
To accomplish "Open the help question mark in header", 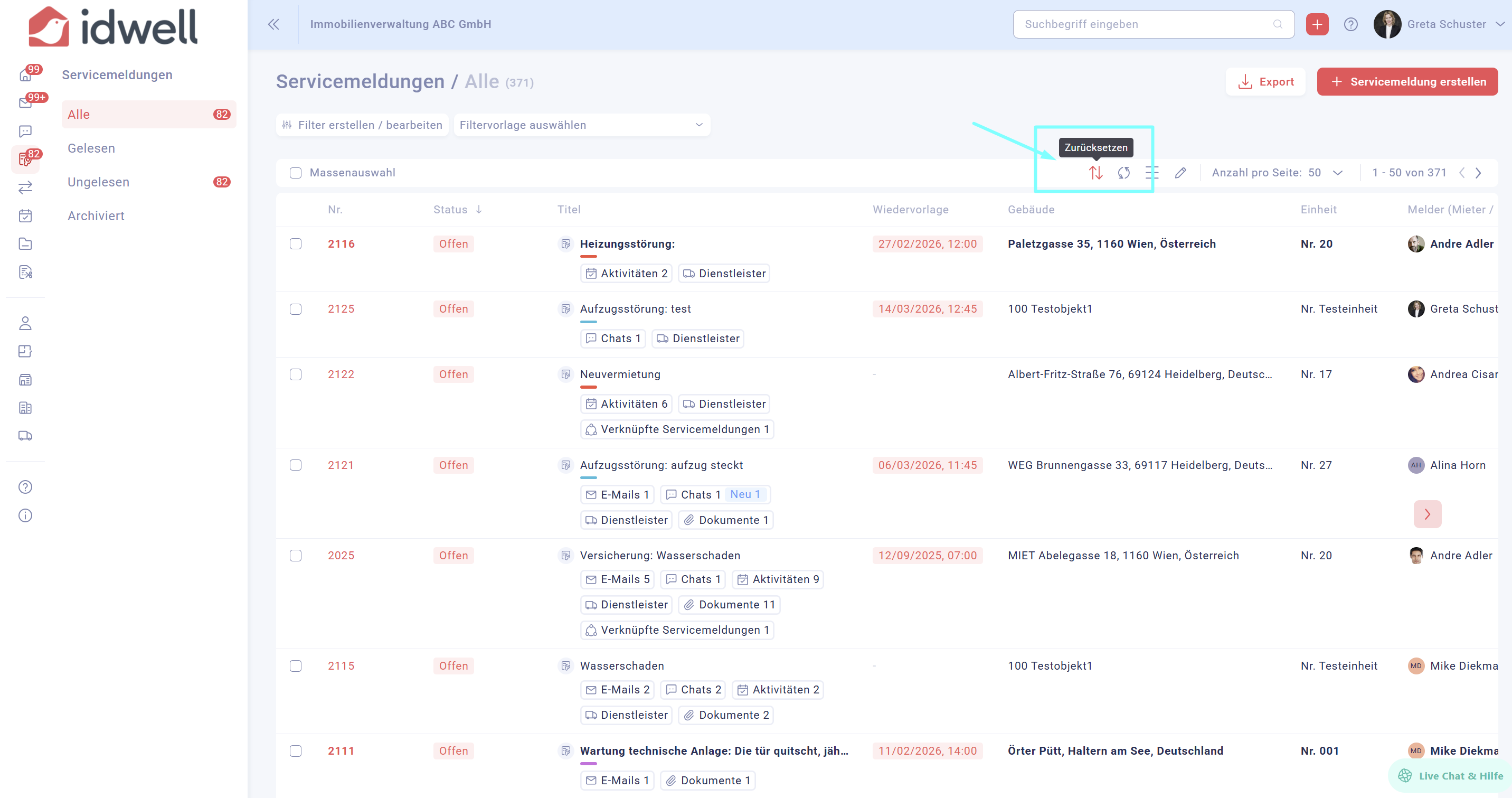I will point(1350,24).
